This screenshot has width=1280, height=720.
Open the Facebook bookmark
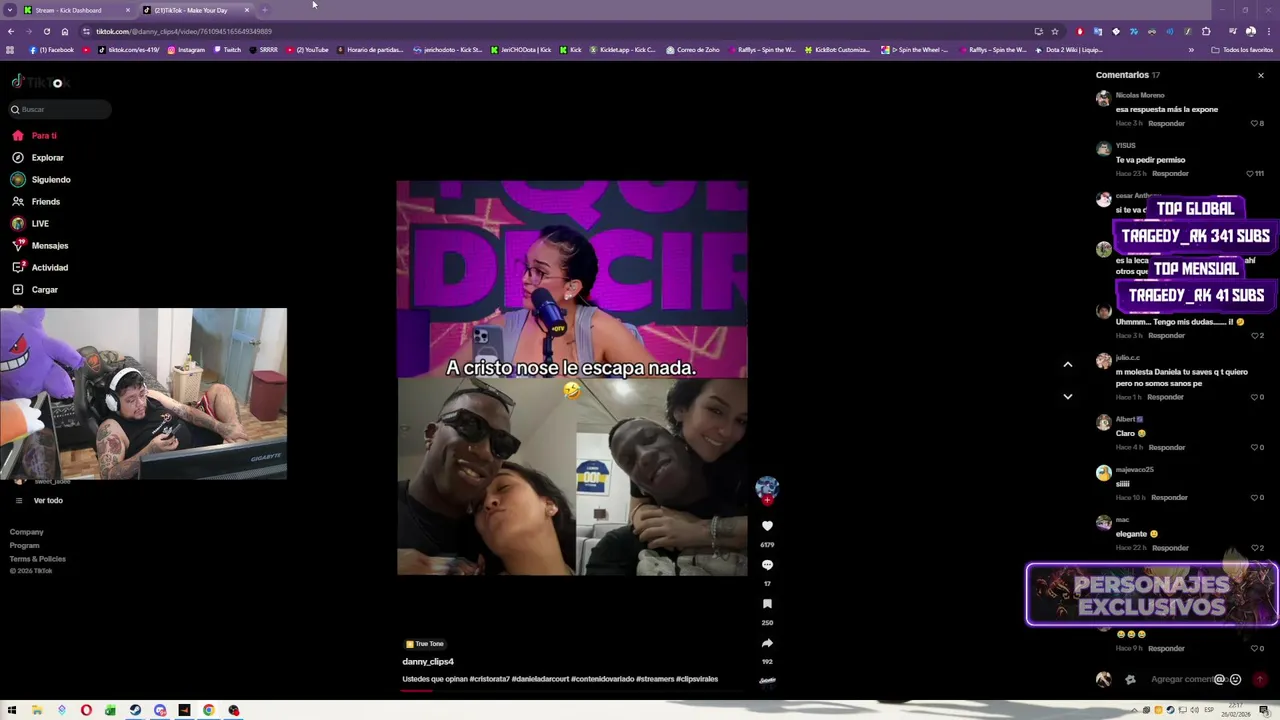click(52, 49)
